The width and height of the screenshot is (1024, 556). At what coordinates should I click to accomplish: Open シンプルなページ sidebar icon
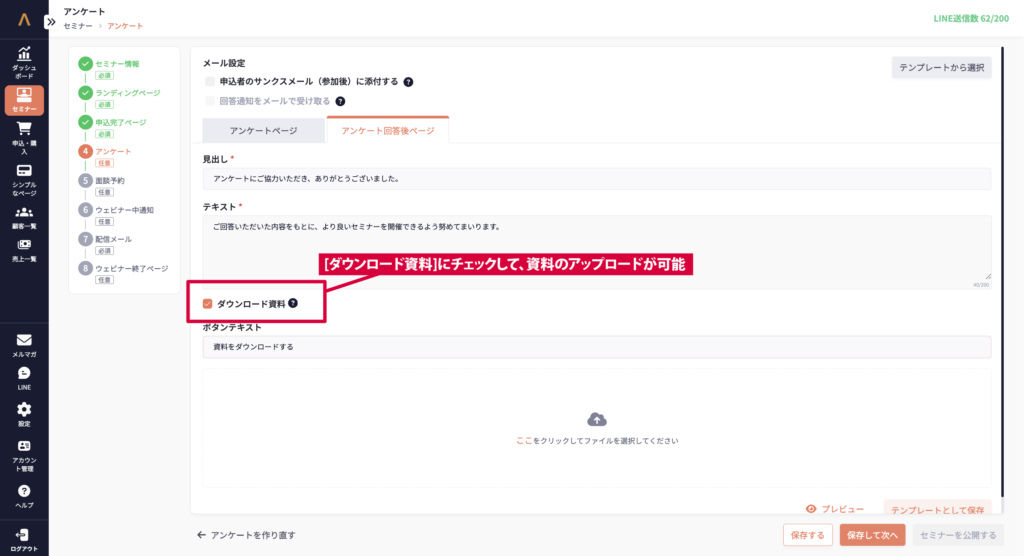click(x=24, y=171)
